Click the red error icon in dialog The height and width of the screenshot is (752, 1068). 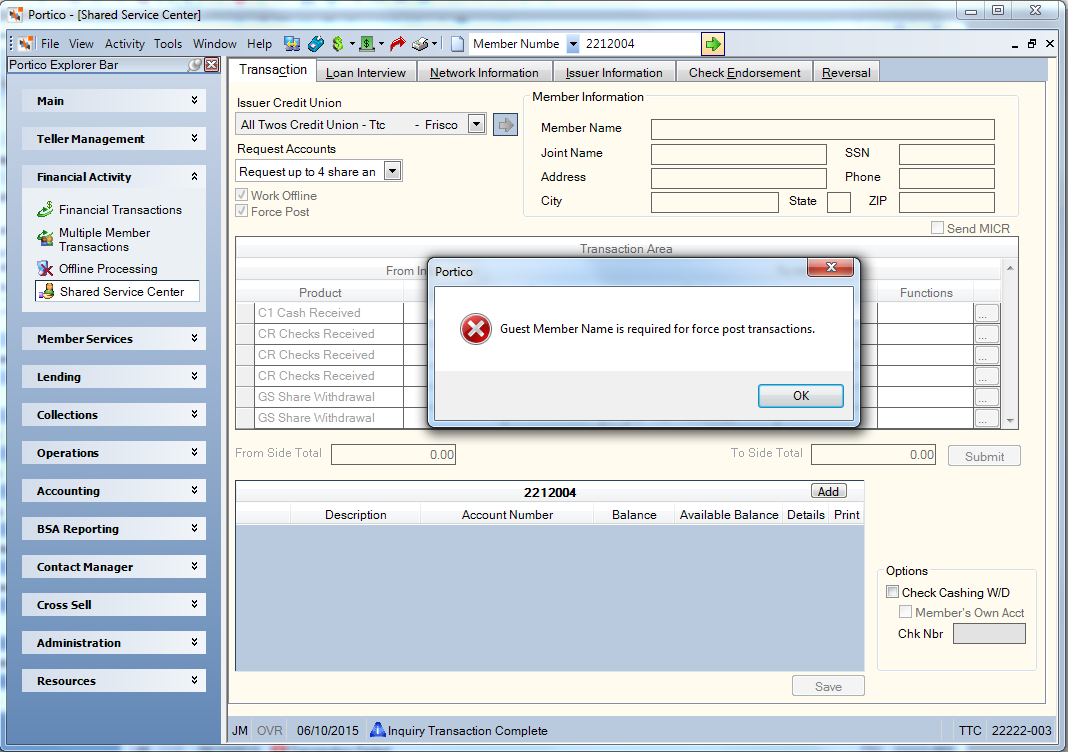(475, 329)
